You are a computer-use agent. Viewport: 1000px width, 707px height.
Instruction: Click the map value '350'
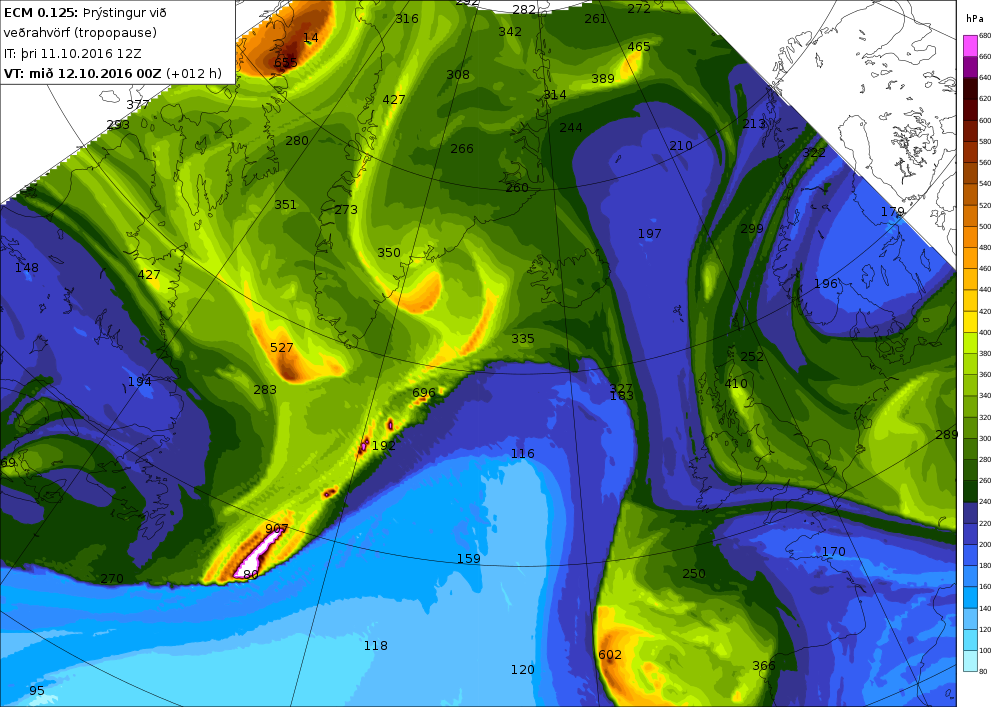click(x=389, y=252)
